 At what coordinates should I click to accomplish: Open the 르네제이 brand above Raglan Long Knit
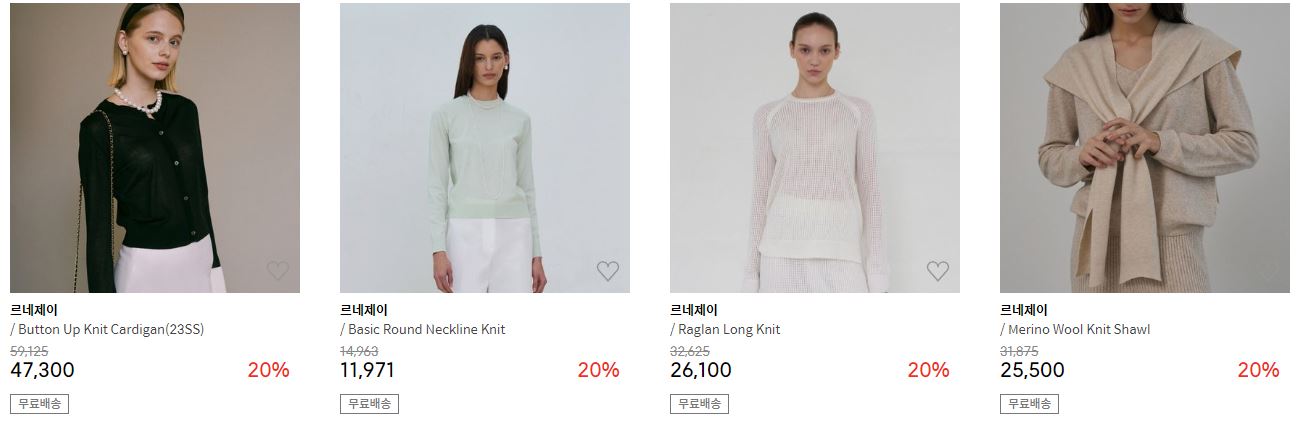[694, 310]
